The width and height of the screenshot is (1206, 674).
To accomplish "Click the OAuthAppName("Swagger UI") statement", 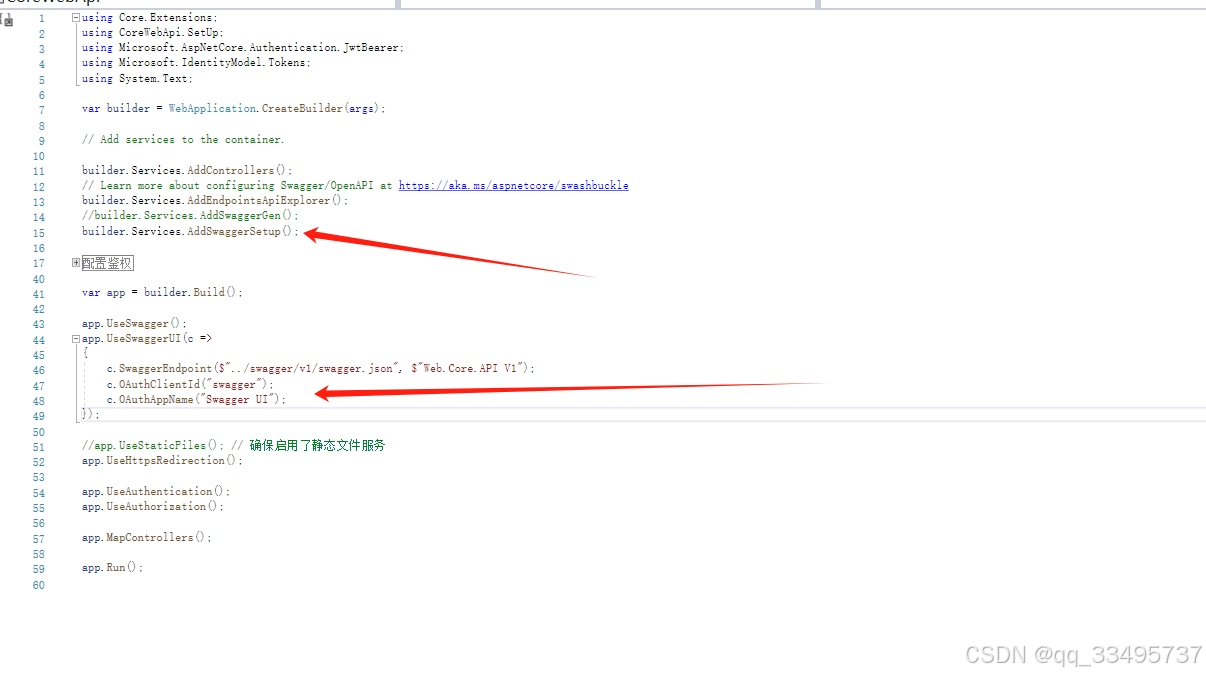I will [x=195, y=399].
